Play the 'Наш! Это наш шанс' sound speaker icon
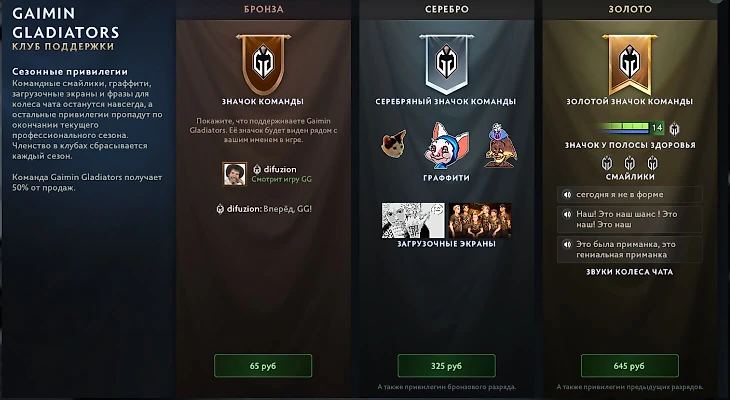The image size is (730, 400). tap(567, 214)
